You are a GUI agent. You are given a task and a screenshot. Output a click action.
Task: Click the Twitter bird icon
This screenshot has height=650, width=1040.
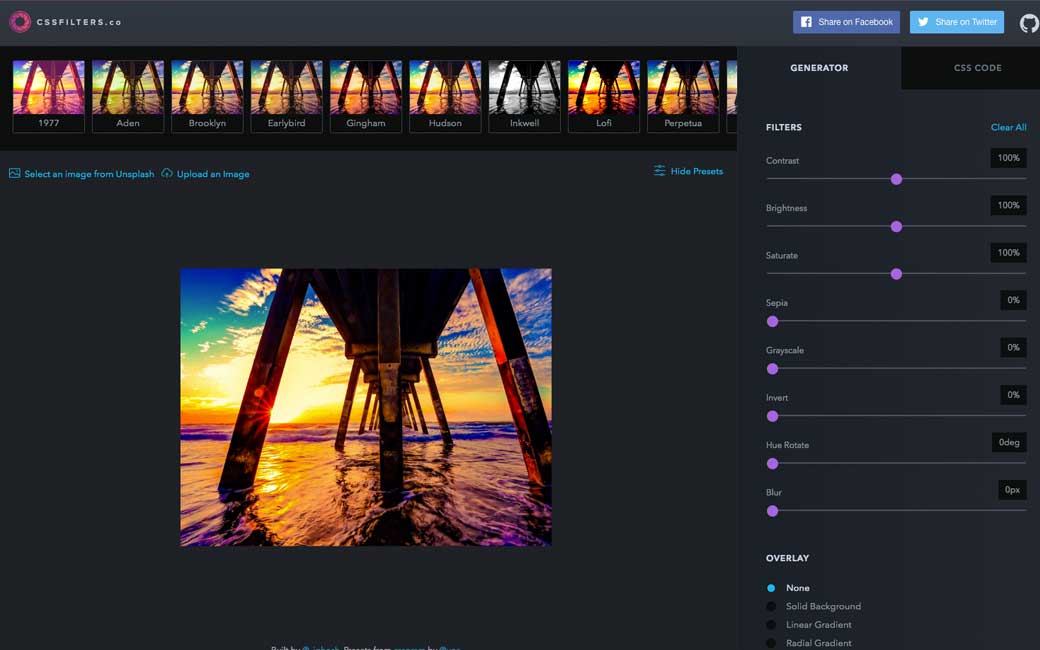(x=923, y=22)
